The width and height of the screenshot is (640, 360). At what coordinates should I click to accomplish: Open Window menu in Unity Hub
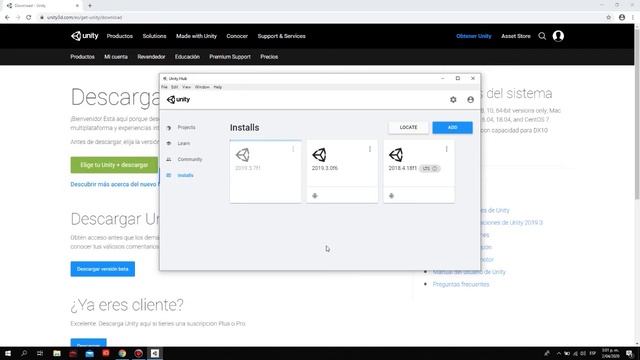(202, 87)
